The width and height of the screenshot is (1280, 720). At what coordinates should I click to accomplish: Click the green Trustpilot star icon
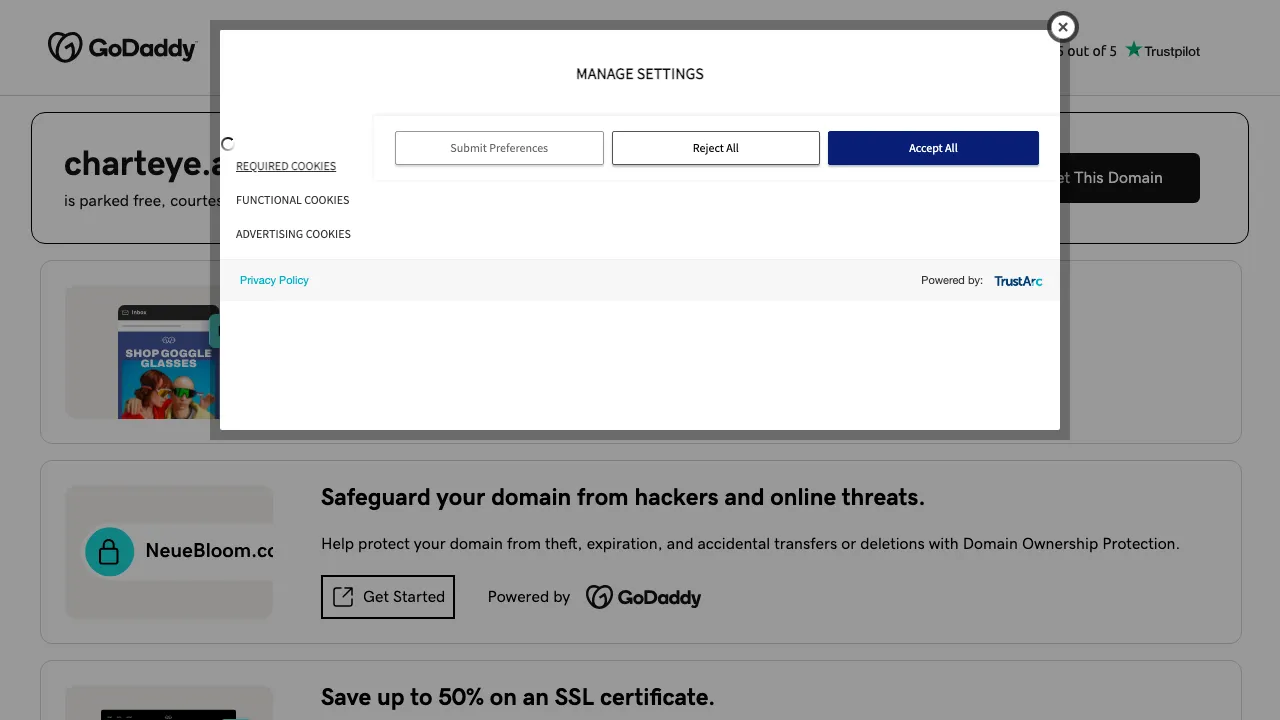[1133, 50]
